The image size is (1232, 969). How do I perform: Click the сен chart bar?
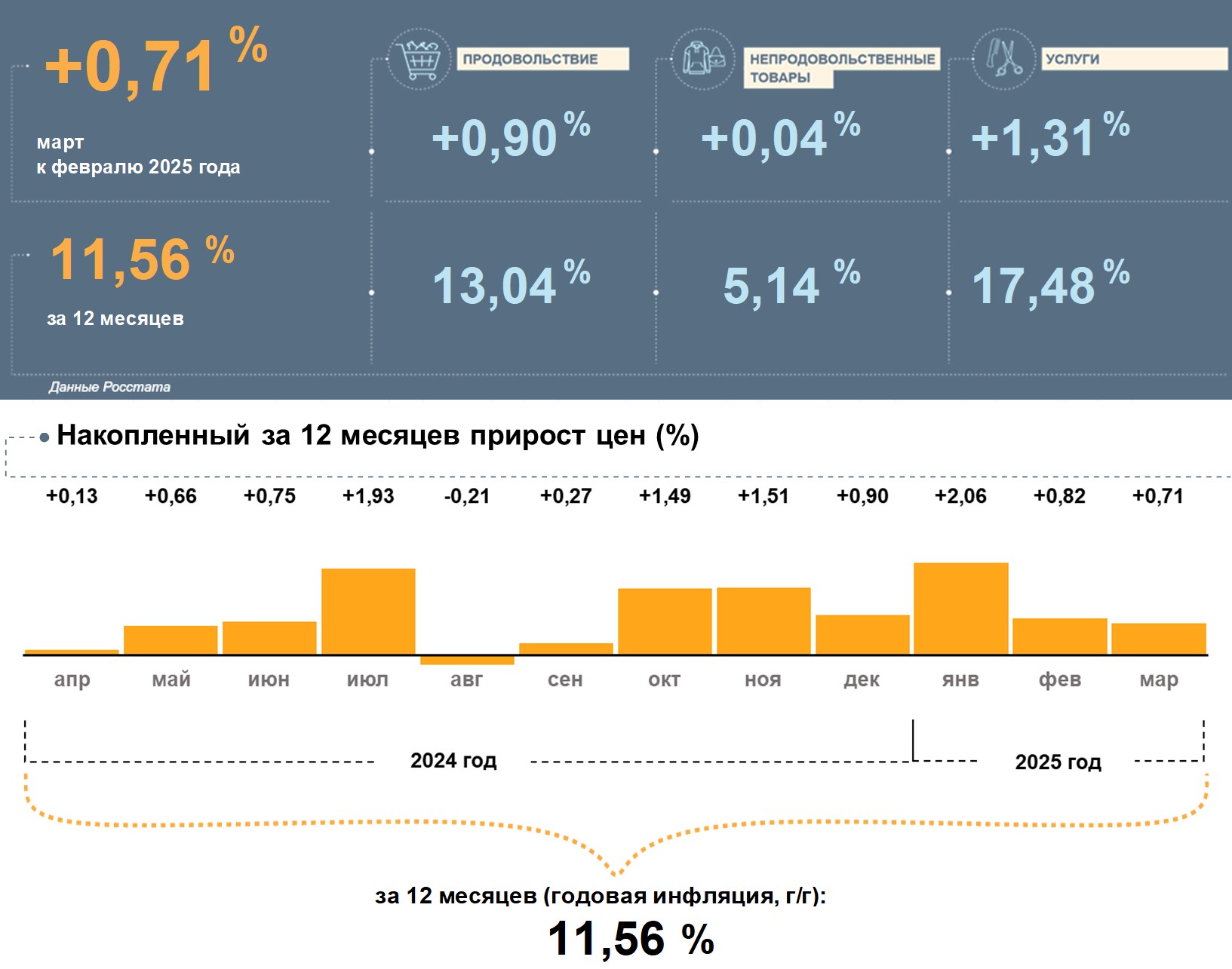coord(566,649)
